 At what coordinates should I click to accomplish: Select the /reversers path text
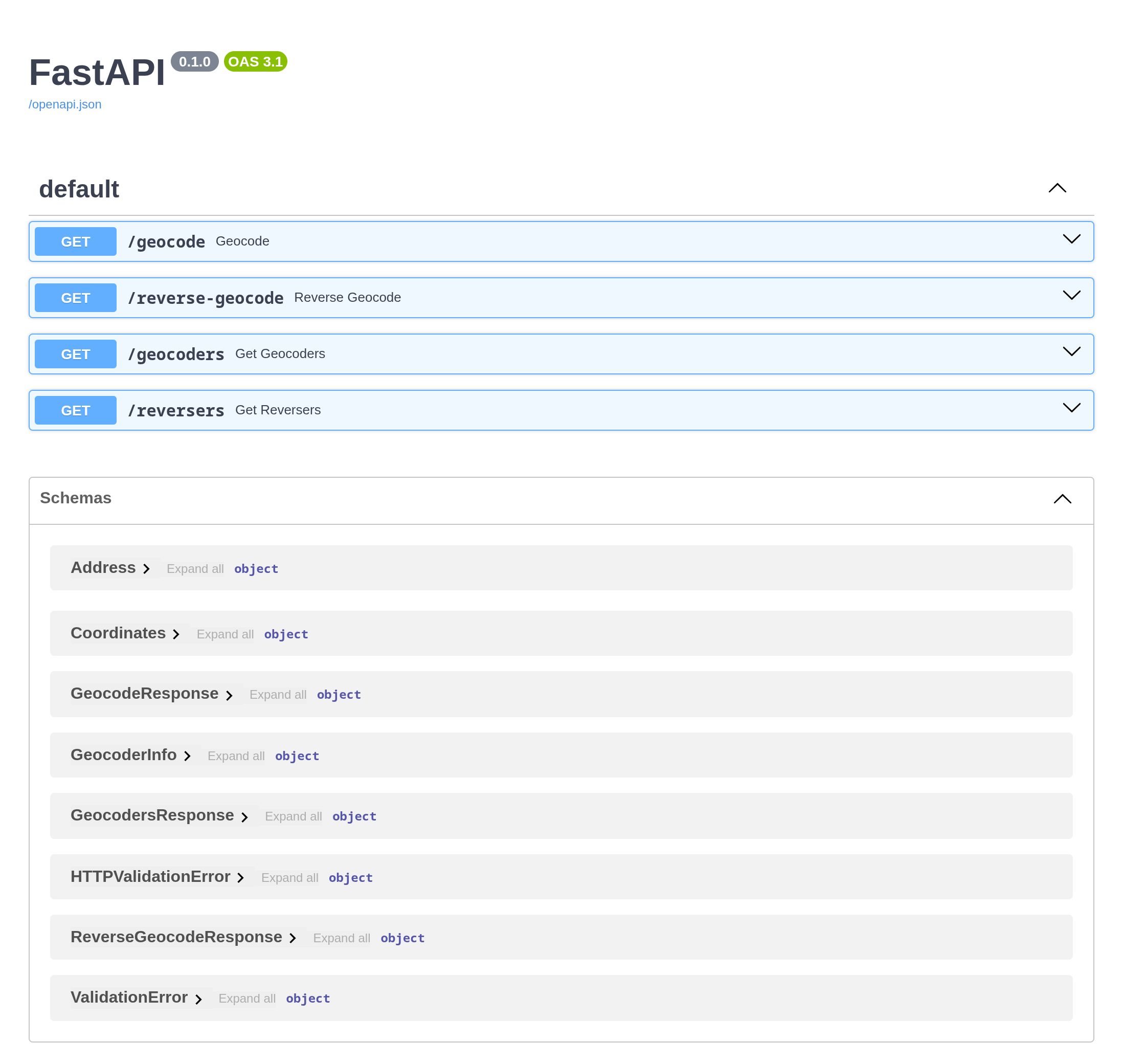point(176,410)
